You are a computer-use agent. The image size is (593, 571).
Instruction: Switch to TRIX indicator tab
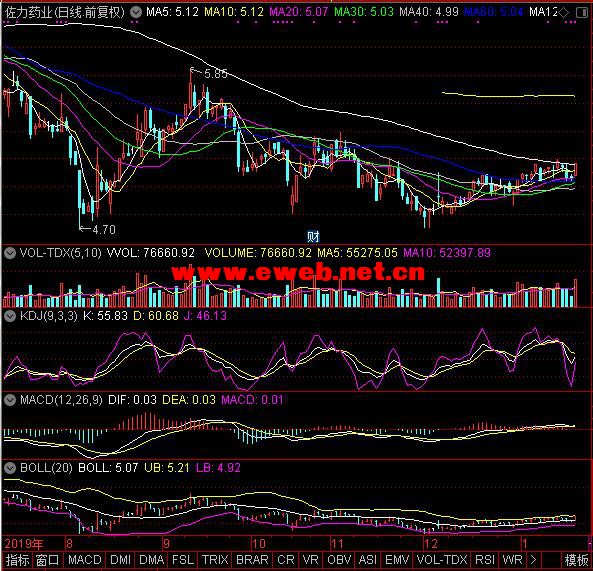coord(215,560)
